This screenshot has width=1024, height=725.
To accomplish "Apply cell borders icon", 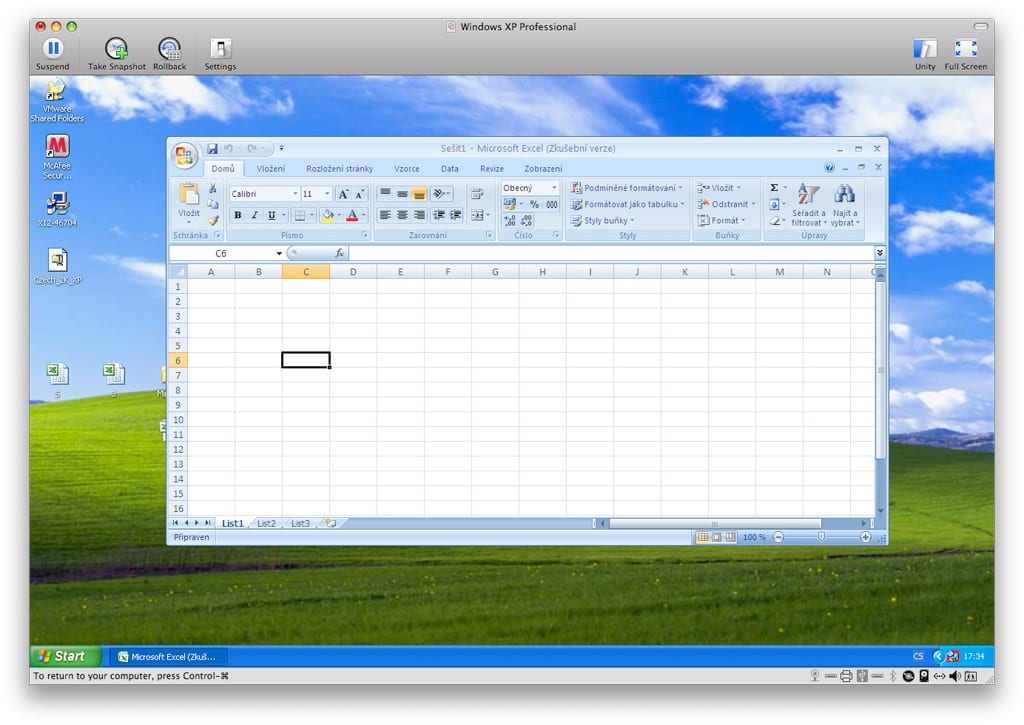I will [300, 215].
